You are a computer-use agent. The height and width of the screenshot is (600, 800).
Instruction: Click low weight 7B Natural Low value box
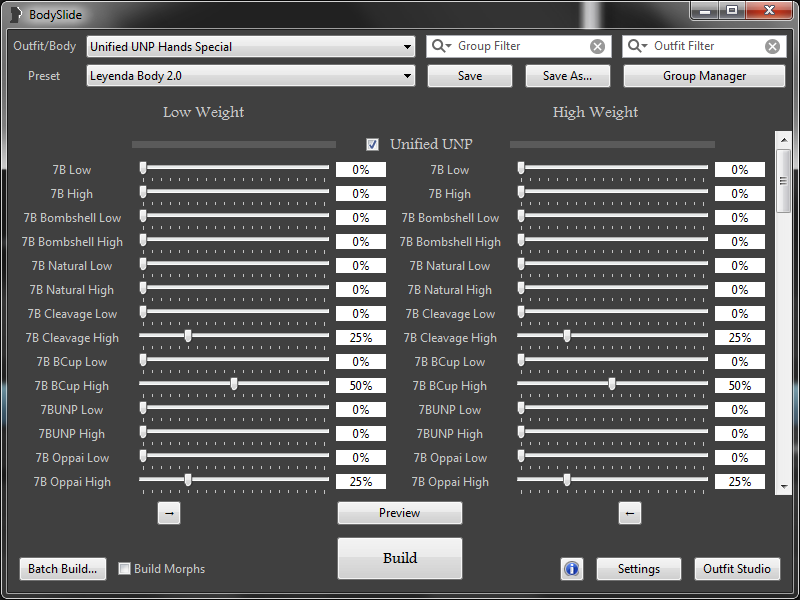(361, 266)
